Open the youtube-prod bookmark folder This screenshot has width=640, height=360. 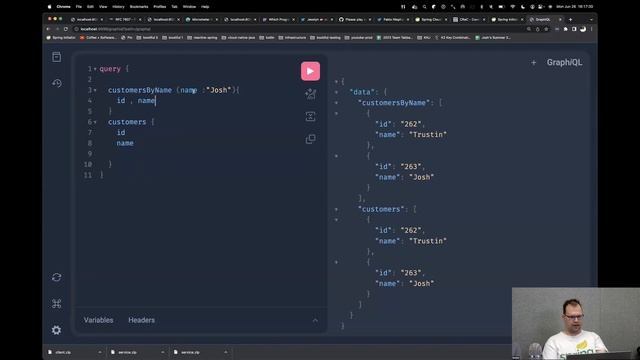point(359,38)
